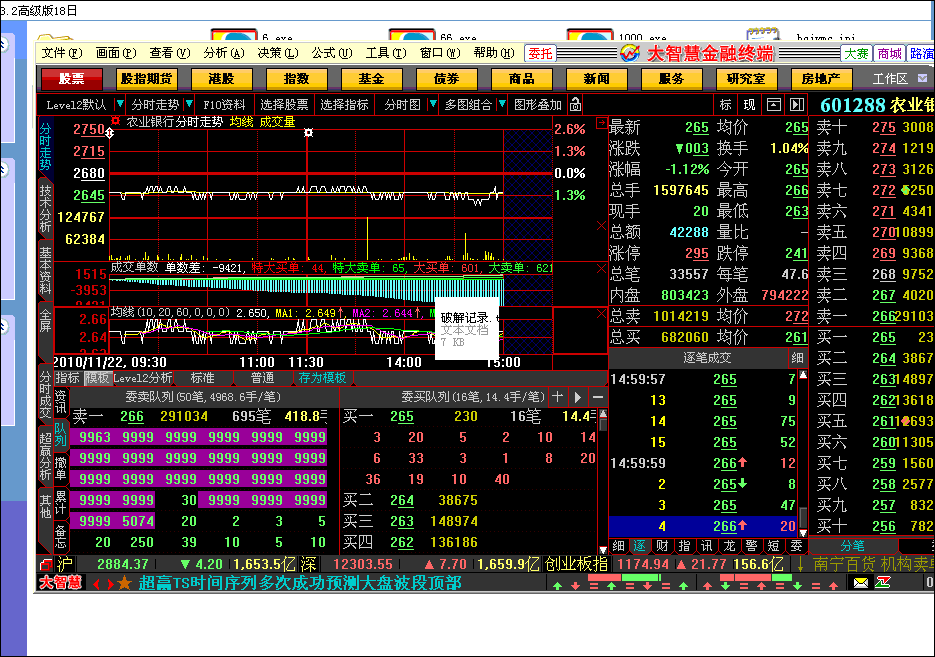Click the plus icon in 委买队列 header

point(558,396)
